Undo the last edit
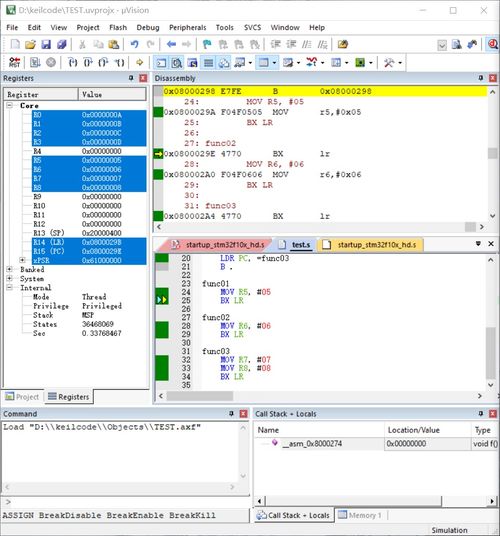Image resolution: width=500 pixels, height=536 pixels. click(135, 44)
